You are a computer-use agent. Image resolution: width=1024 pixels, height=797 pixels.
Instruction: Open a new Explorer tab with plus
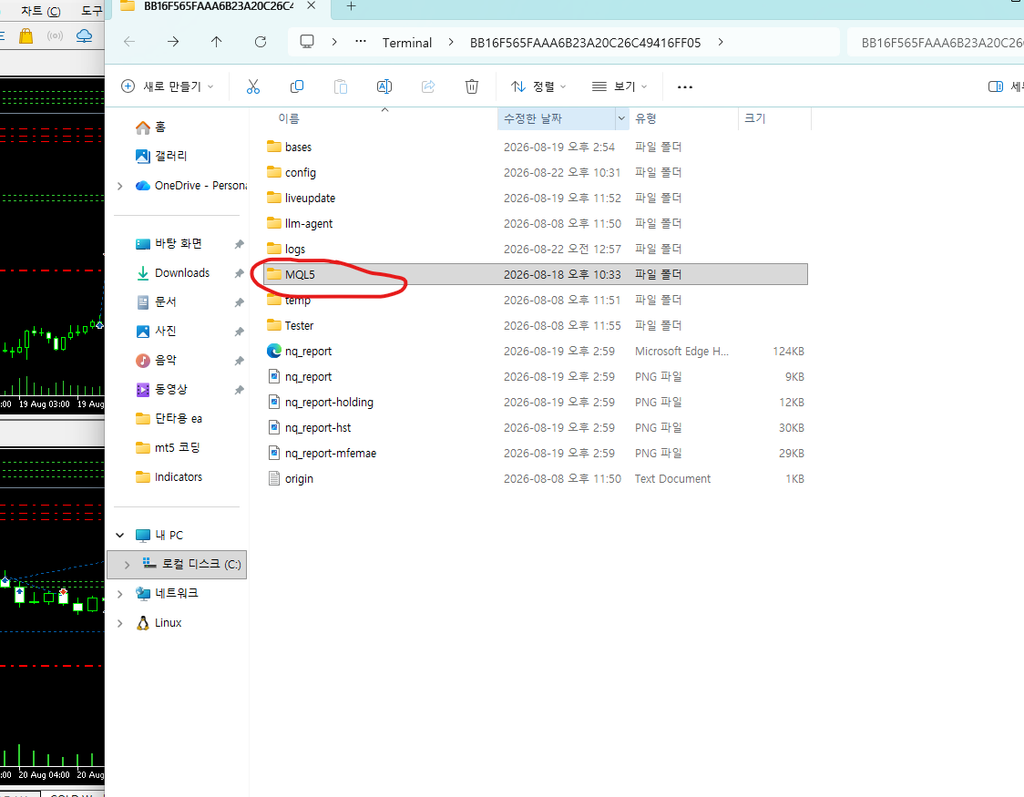(351, 6)
